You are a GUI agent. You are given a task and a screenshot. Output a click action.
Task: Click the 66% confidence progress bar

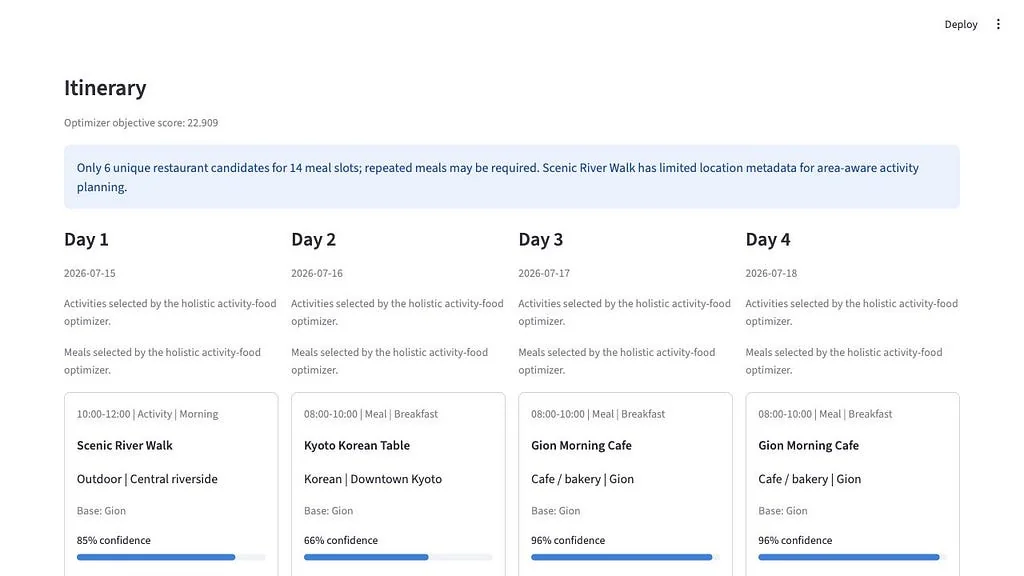pyautogui.click(x=398, y=557)
